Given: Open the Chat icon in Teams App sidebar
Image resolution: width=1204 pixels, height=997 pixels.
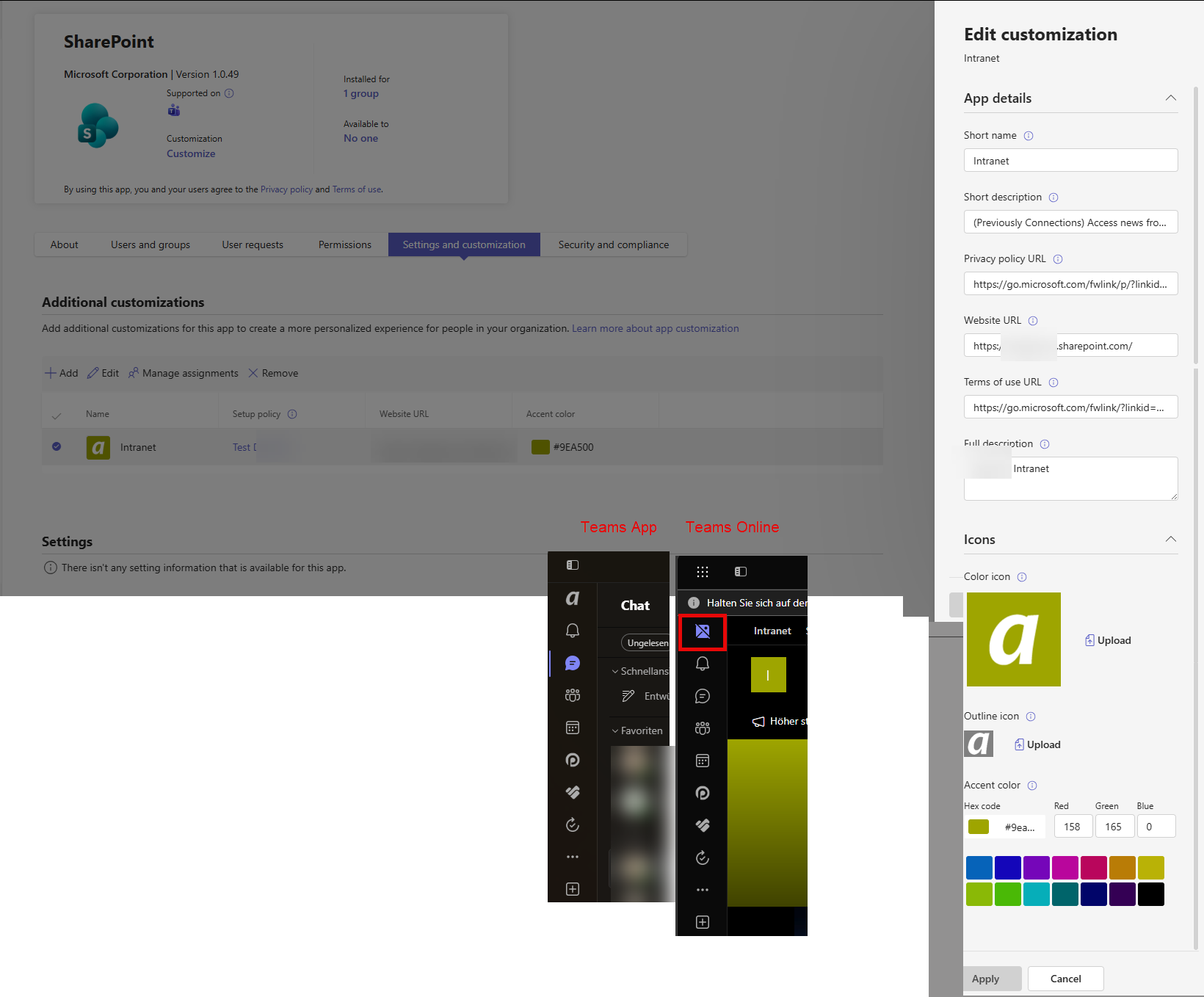Looking at the screenshot, I should point(573,663).
